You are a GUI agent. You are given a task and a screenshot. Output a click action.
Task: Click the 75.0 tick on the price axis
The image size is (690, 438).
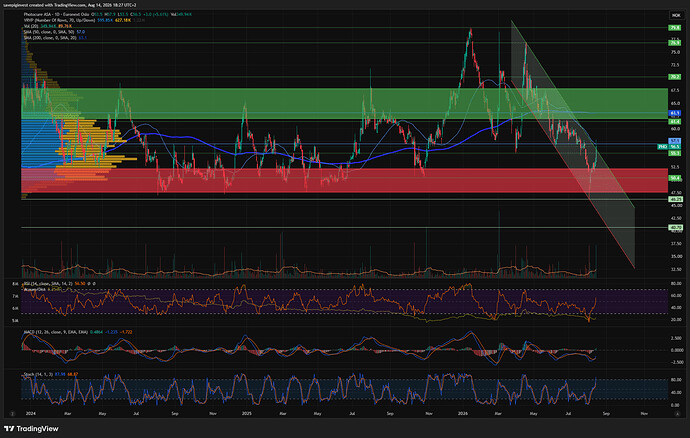tap(675, 52)
